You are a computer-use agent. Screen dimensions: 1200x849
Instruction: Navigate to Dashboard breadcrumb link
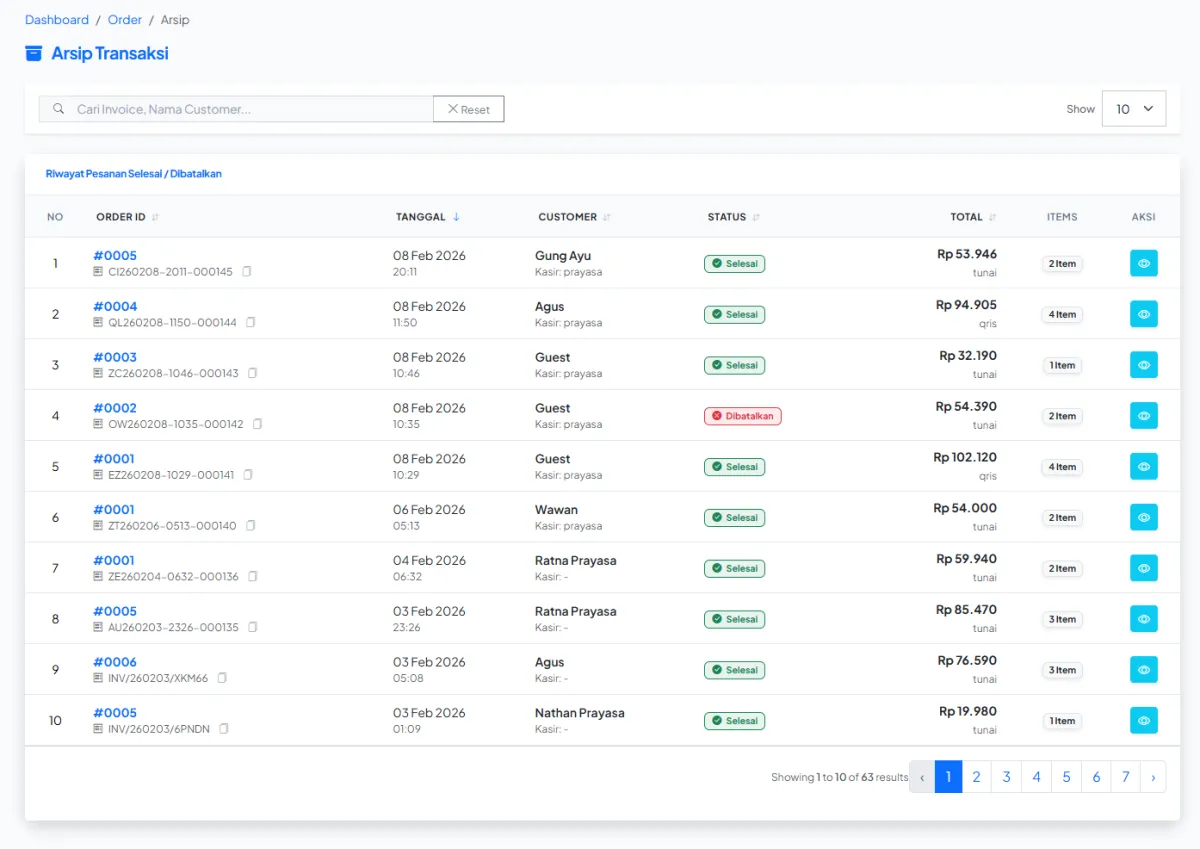point(57,20)
